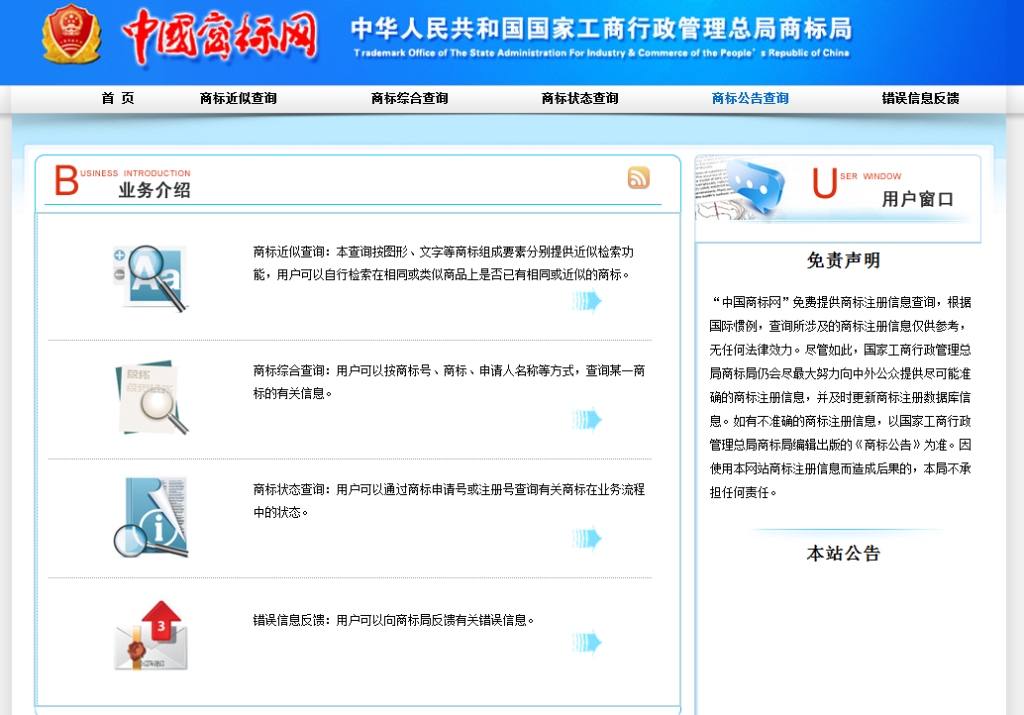Click the arrow beside 商标状态查询 description
This screenshot has width=1024, height=715.
point(587,538)
